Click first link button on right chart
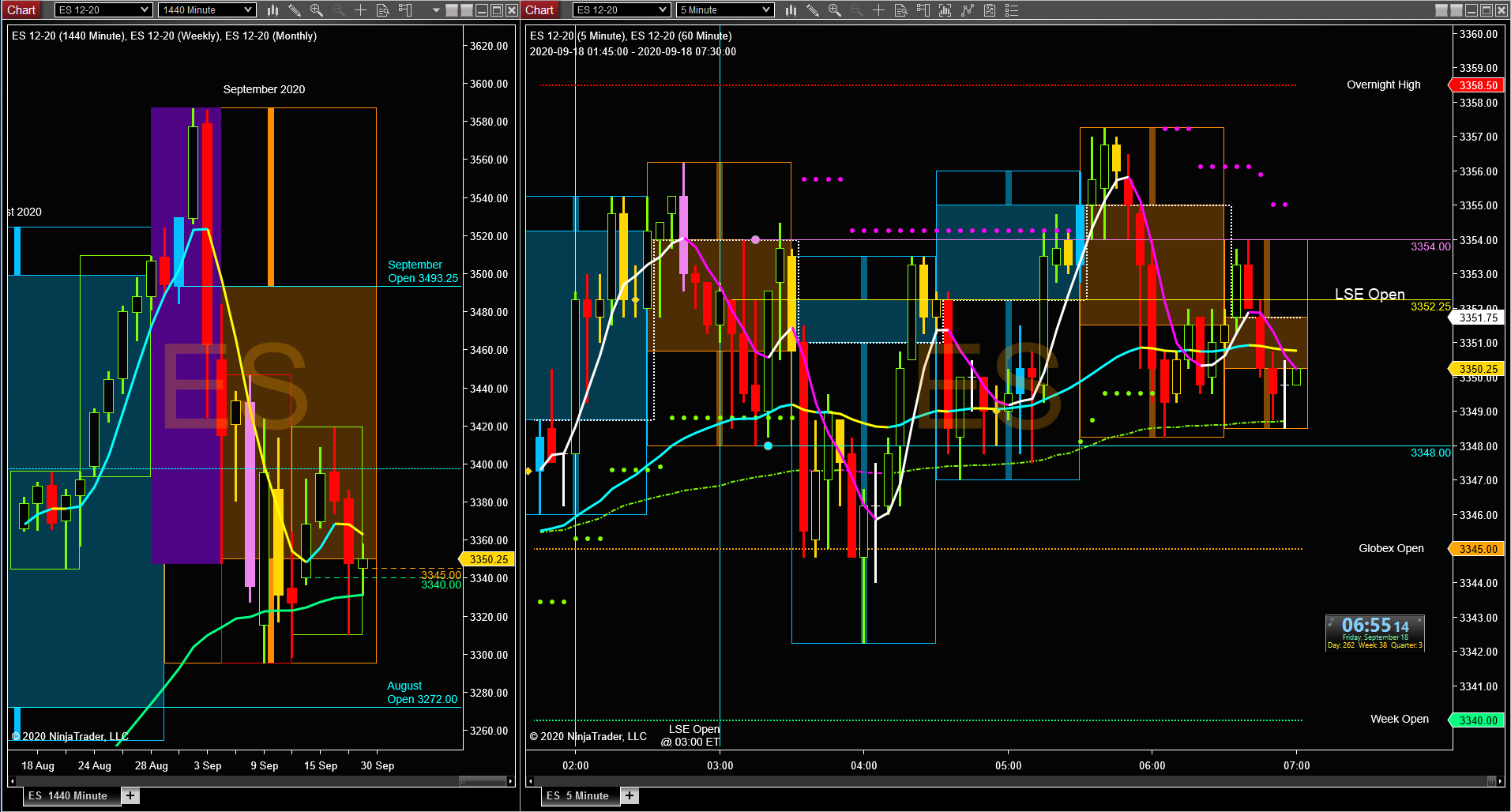The image size is (1511, 812). coord(1441,10)
